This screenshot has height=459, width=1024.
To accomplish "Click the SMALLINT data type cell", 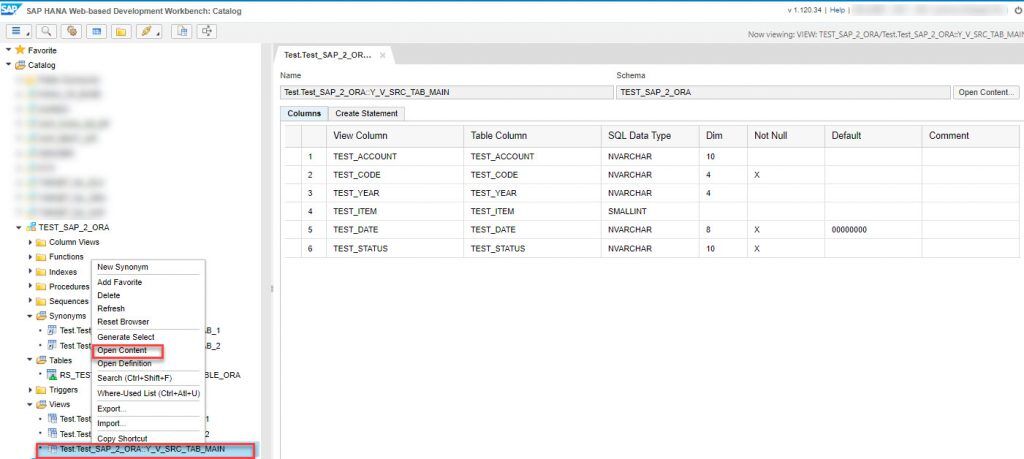I will click(x=650, y=212).
